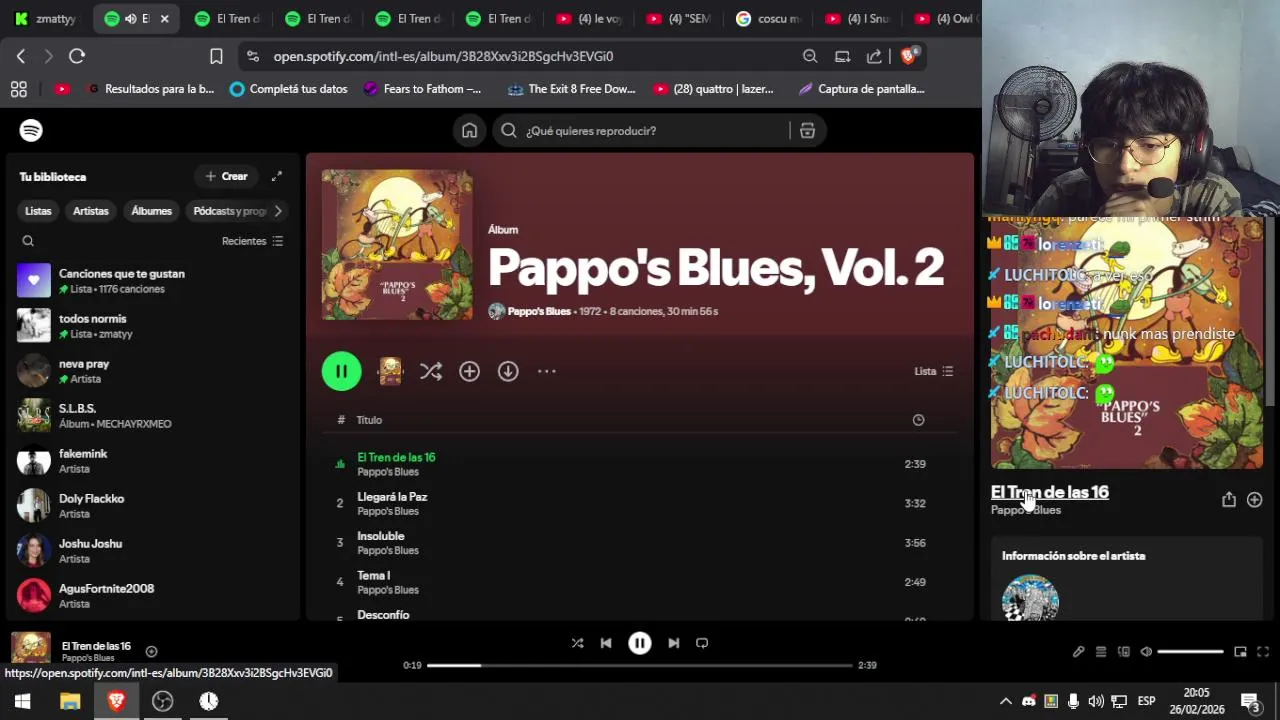Click the album cover art in header
This screenshot has height=720, width=1280.
397,245
